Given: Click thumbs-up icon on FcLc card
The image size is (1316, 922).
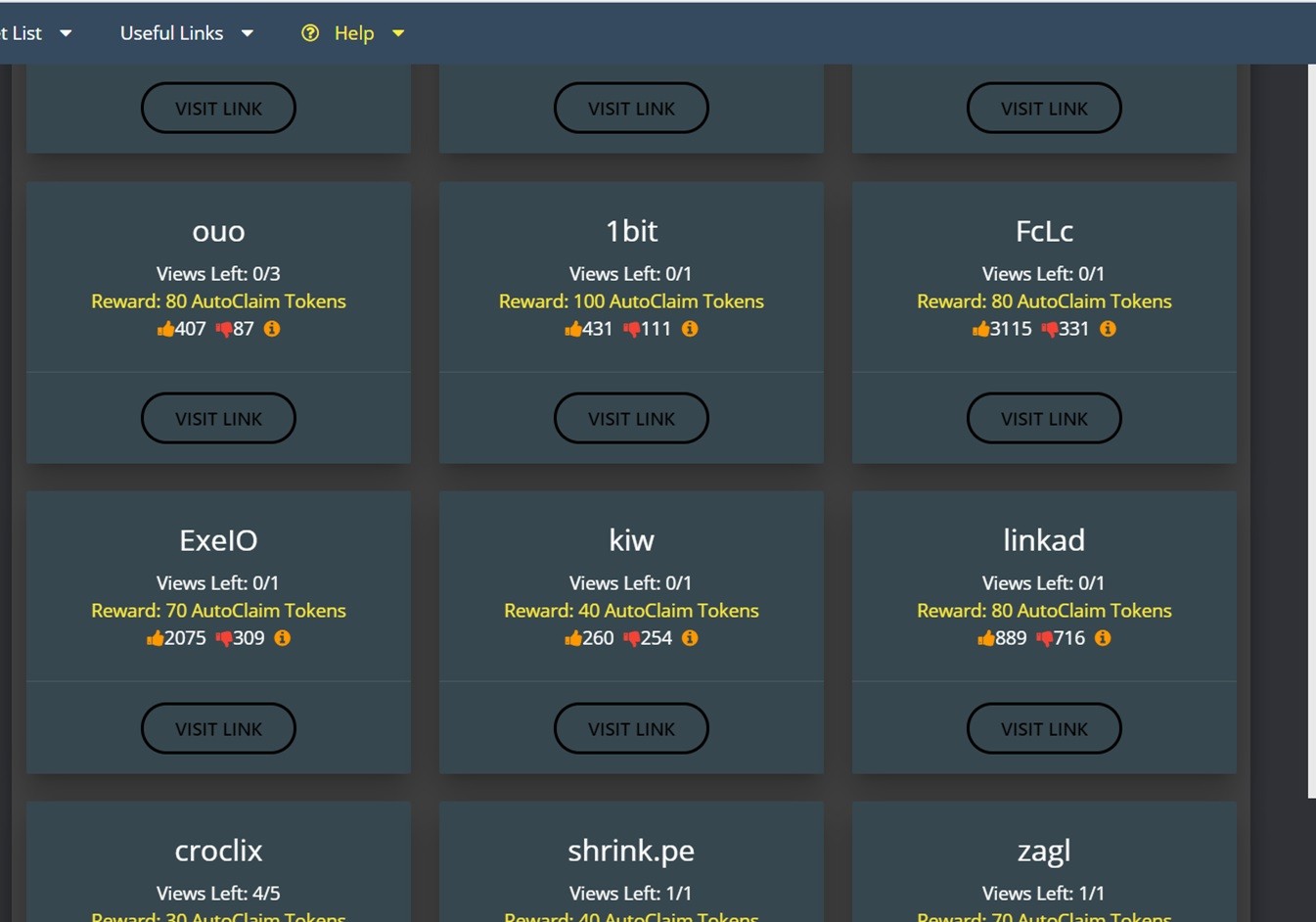Looking at the screenshot, I should coord(980,329).
